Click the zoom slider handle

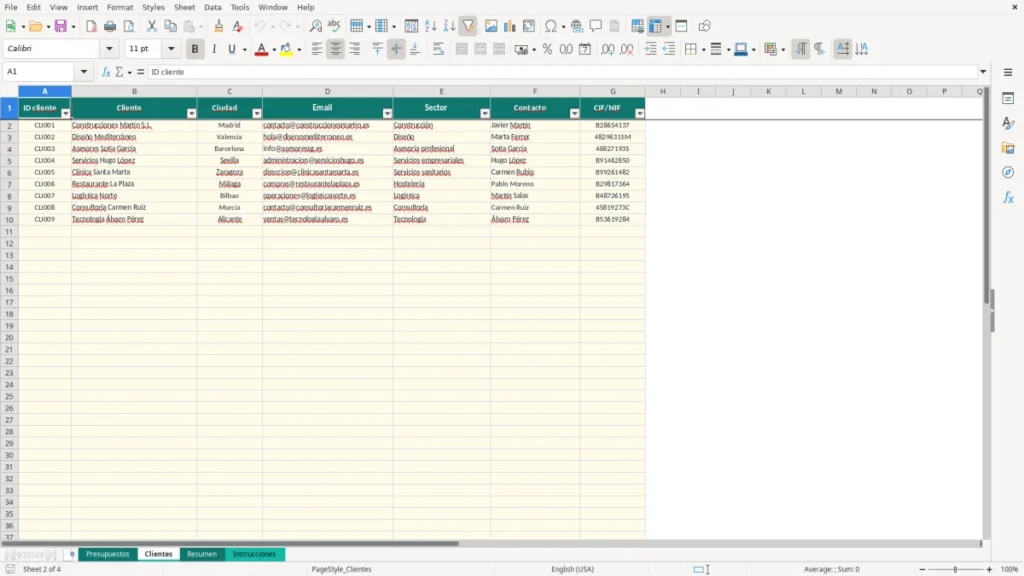[955, 569]
